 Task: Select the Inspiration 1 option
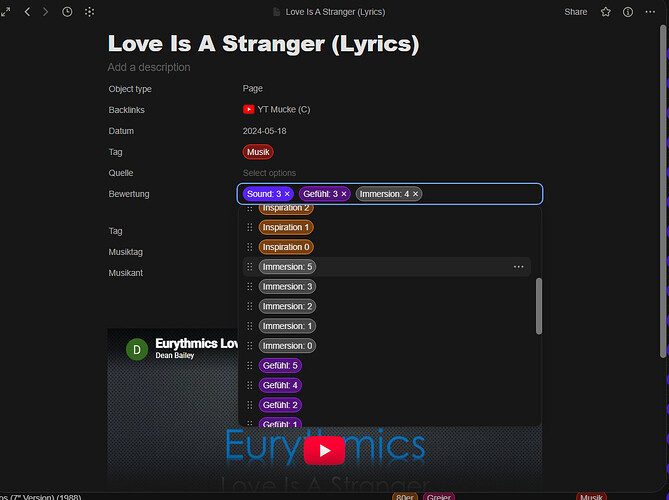285,227
